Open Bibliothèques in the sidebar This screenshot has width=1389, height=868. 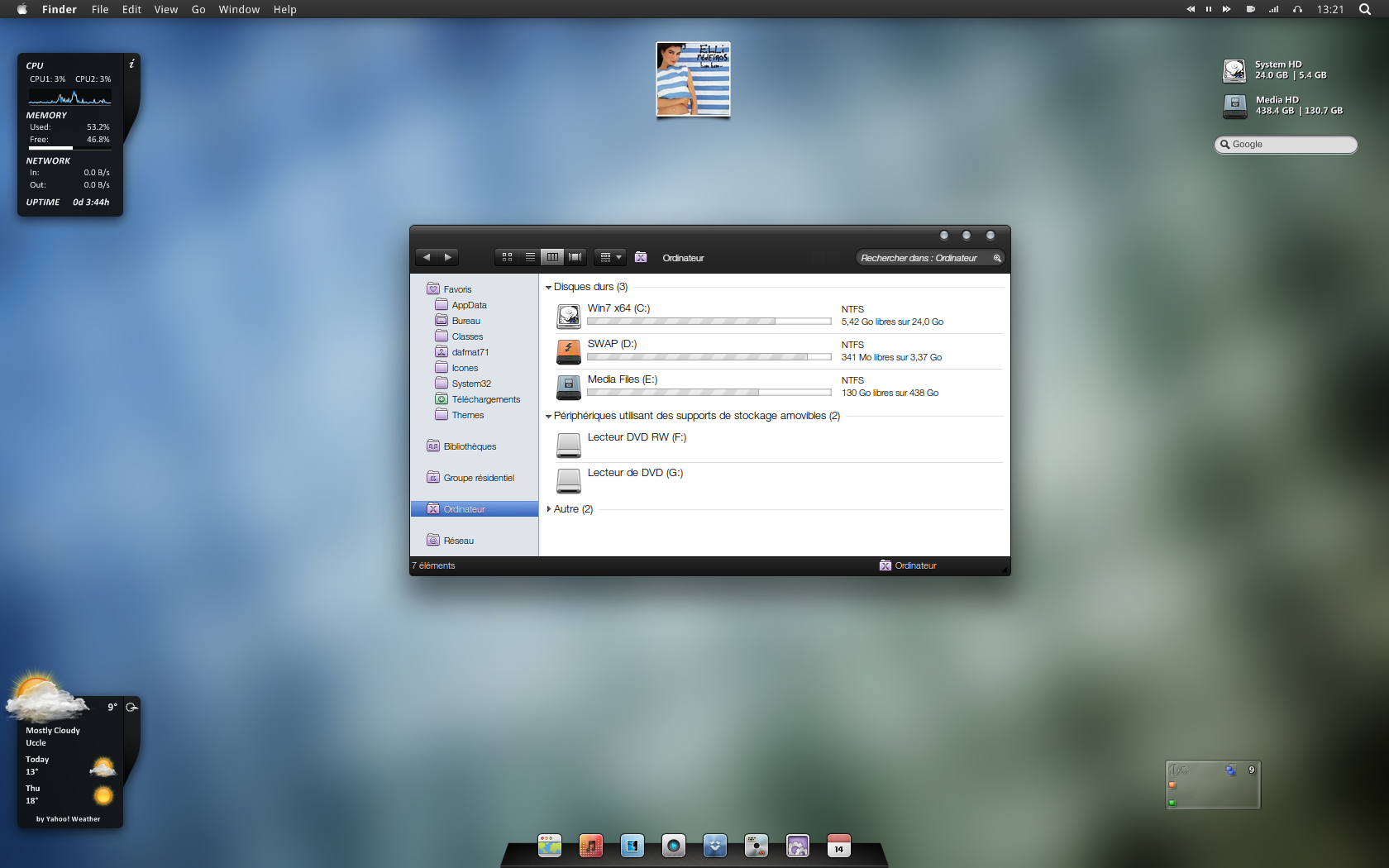(461, 446)
